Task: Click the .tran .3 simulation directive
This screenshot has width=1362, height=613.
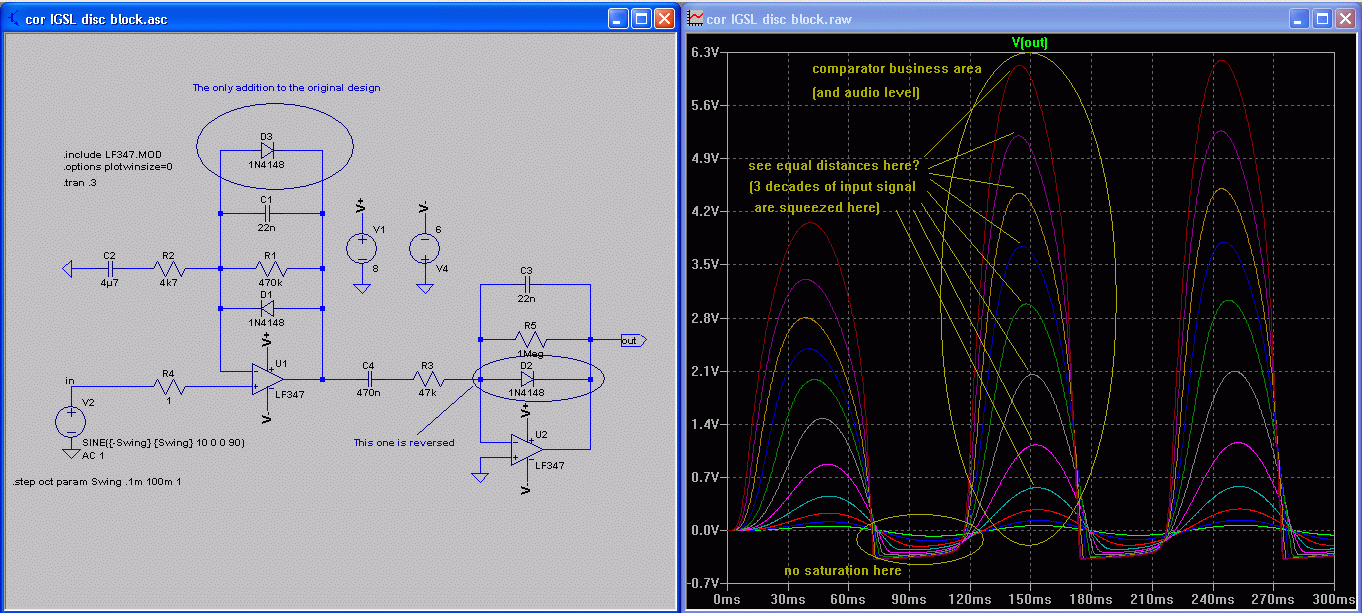Action: (82, 183)
